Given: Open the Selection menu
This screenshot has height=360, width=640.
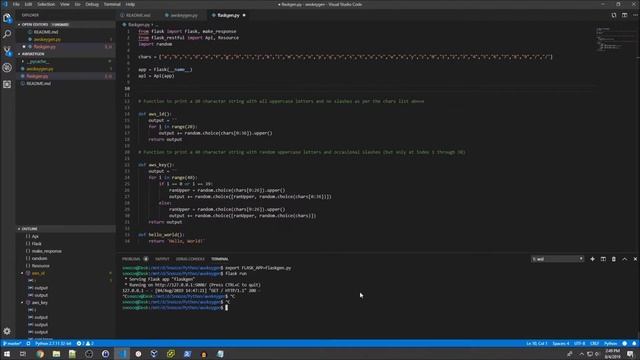Looking at the screenshot, I should click(46, 4).
